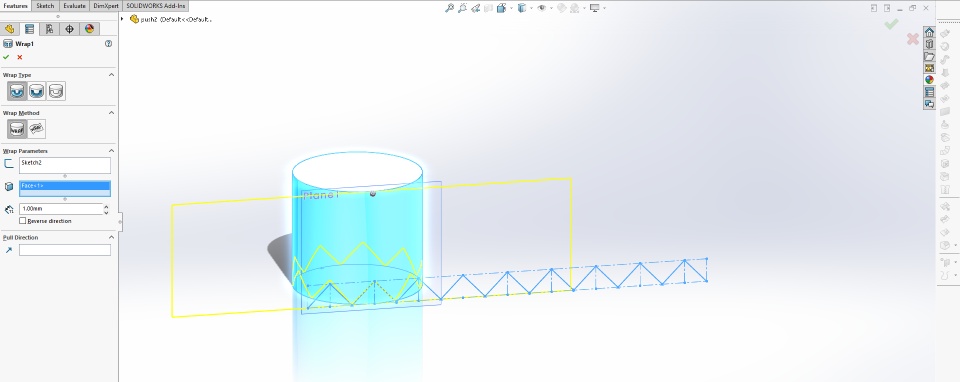
Task: Collapse the Pull Direction section
Action: (x=111, y=237)
